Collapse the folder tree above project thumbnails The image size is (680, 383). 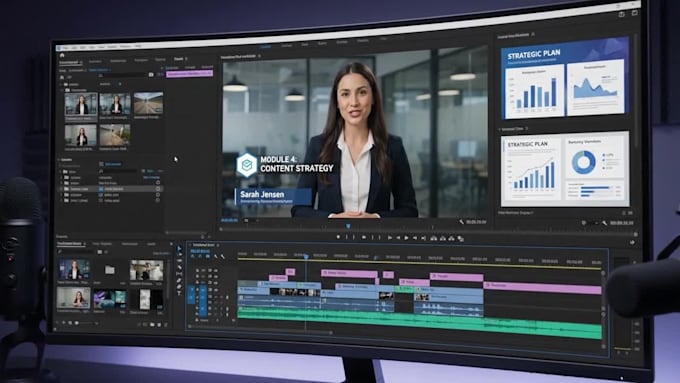click(x=61, y=85)
